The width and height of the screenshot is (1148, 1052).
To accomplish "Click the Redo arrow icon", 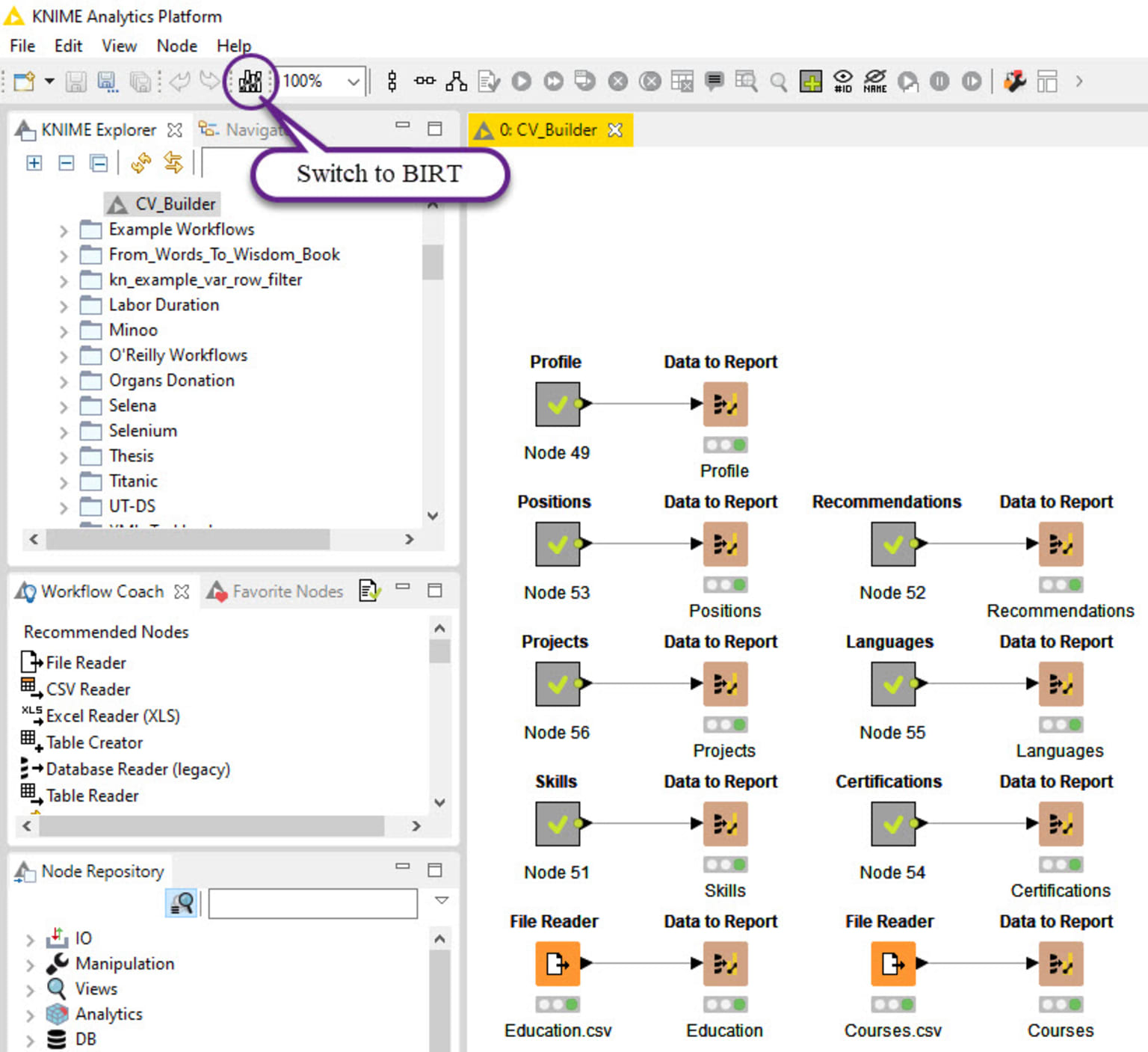I will (x=210, y=81).
